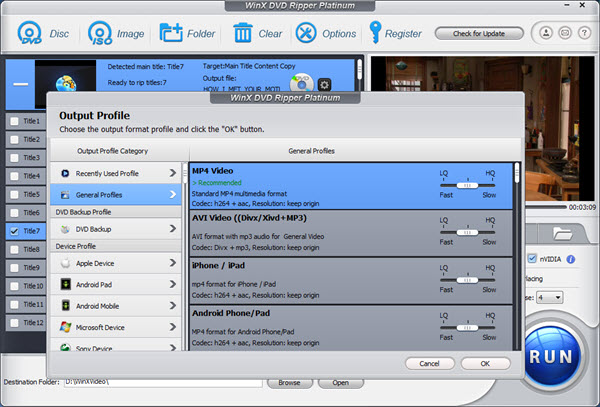The image size is (600, 407).
Task: Expand DVD Backup chevron
Action: 173,229
